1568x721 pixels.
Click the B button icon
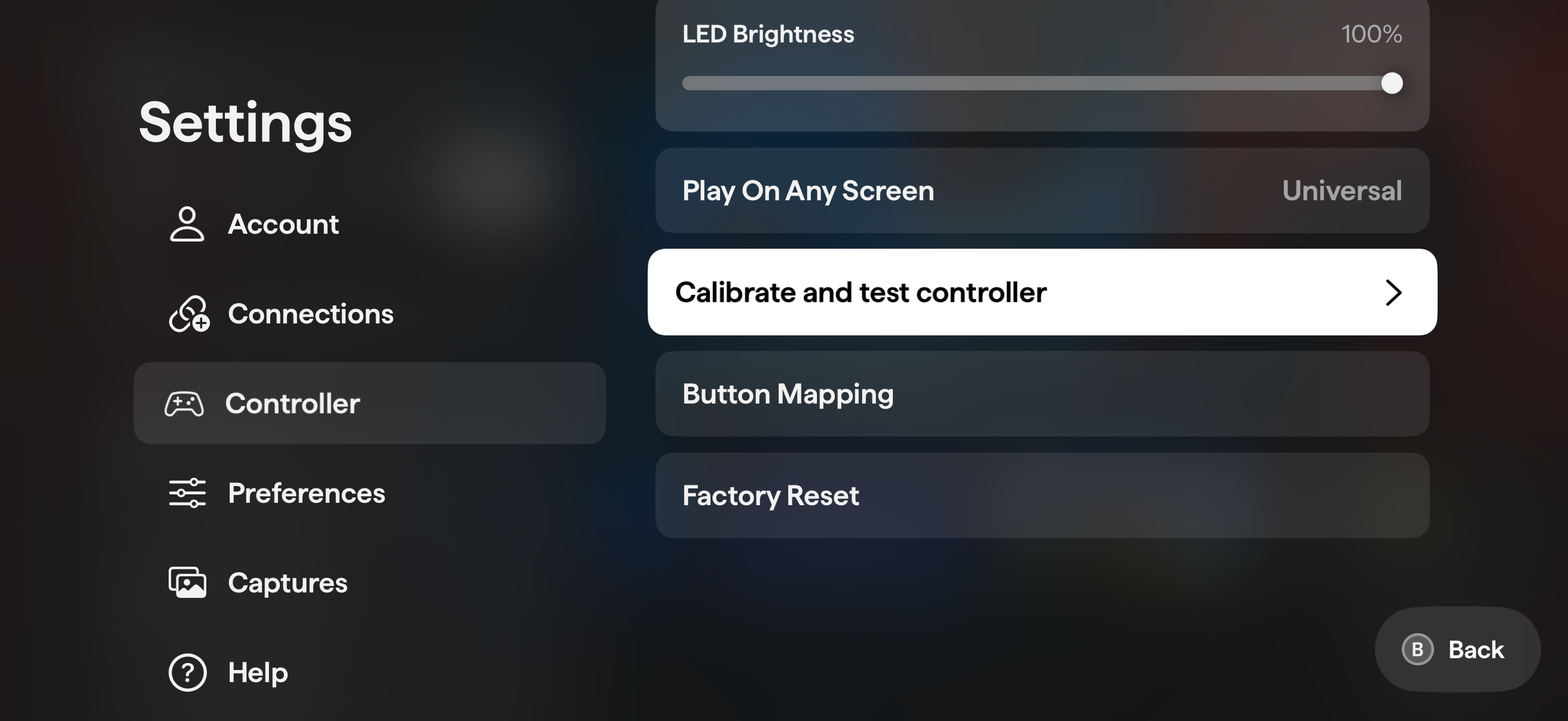pyautogui.click(x=1418, y=649)
